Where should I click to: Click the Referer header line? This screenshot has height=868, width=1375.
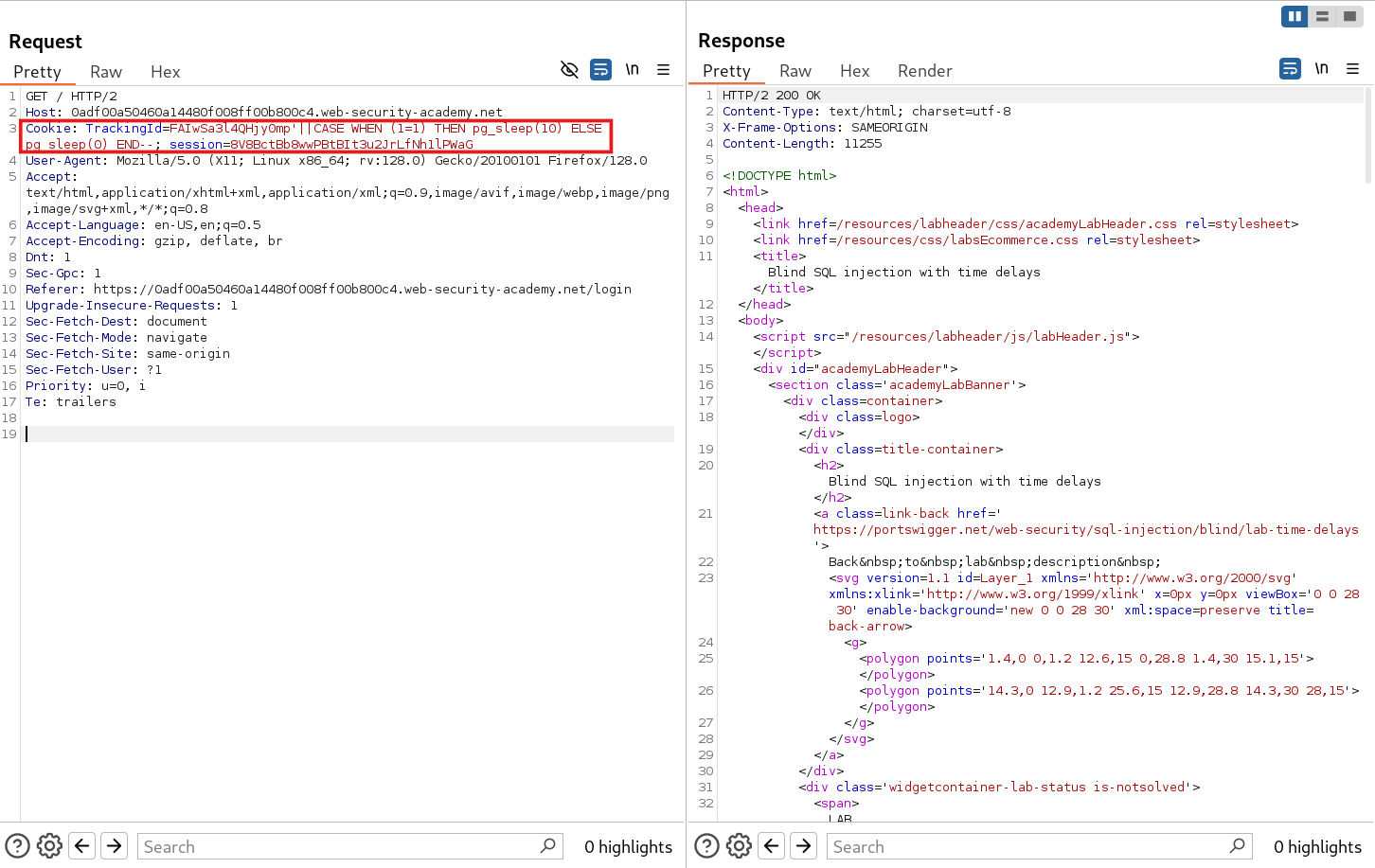pos(329,290)
